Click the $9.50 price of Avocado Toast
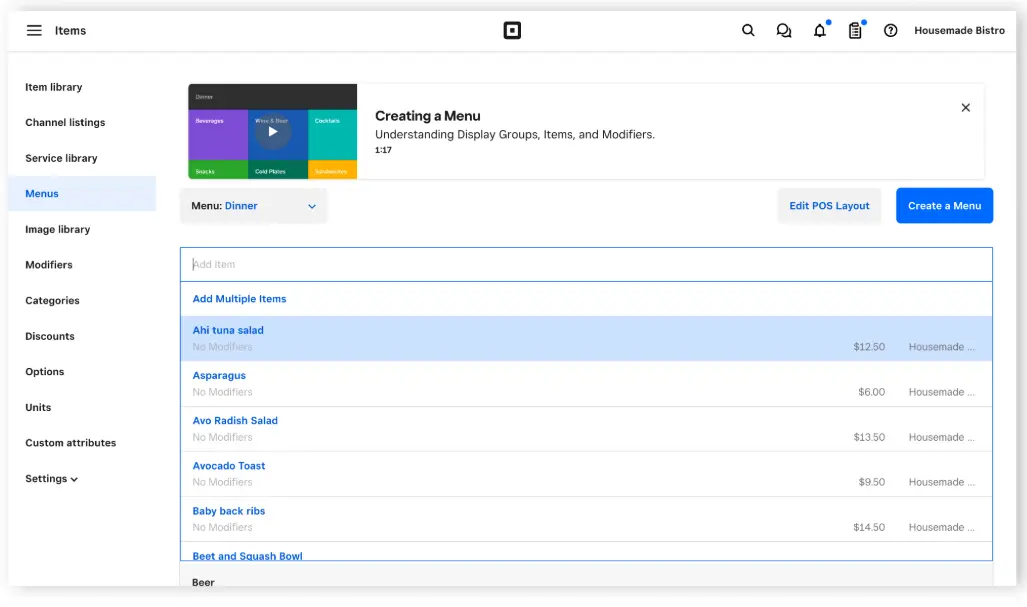The width and height of the screenshot is (1027, 607). tap(872, 482)
